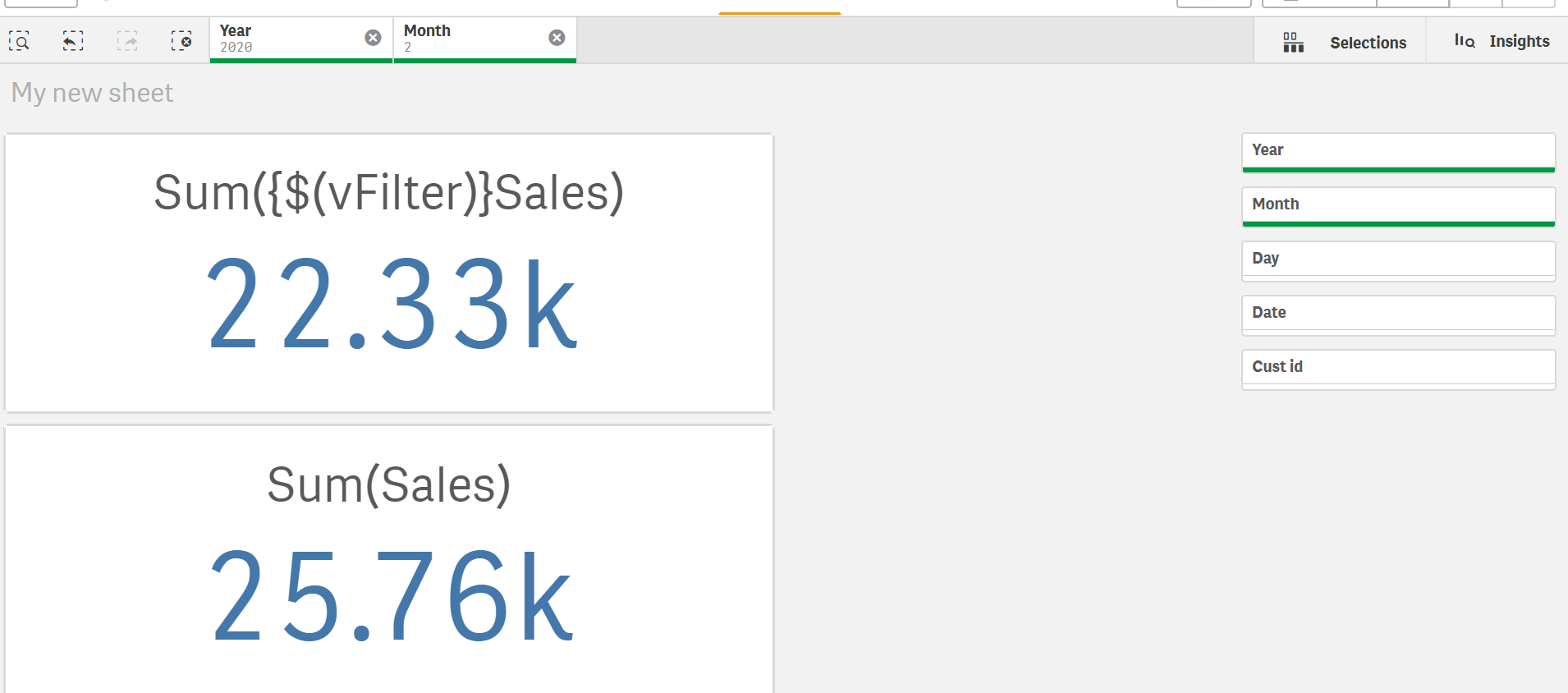Open the smart search tool
Image resolution: width=1568 pixels, height=693 pixels.
coord(19,40)
